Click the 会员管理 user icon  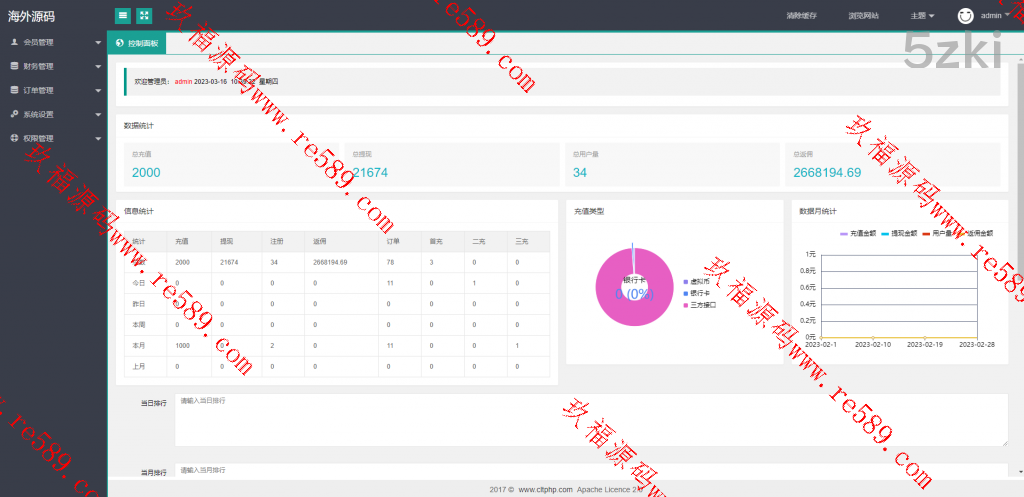pyautogui.click(x=14, y=42)
